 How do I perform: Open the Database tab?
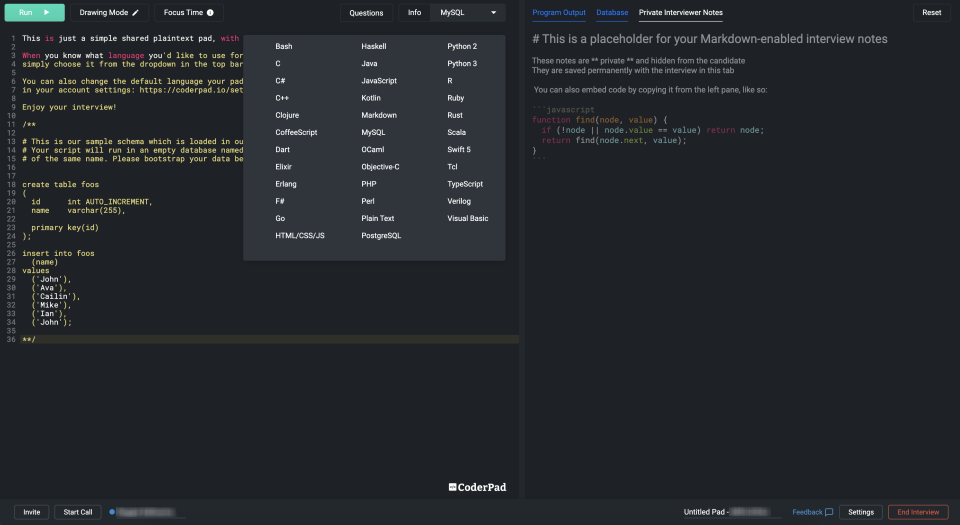coord(612,12)
